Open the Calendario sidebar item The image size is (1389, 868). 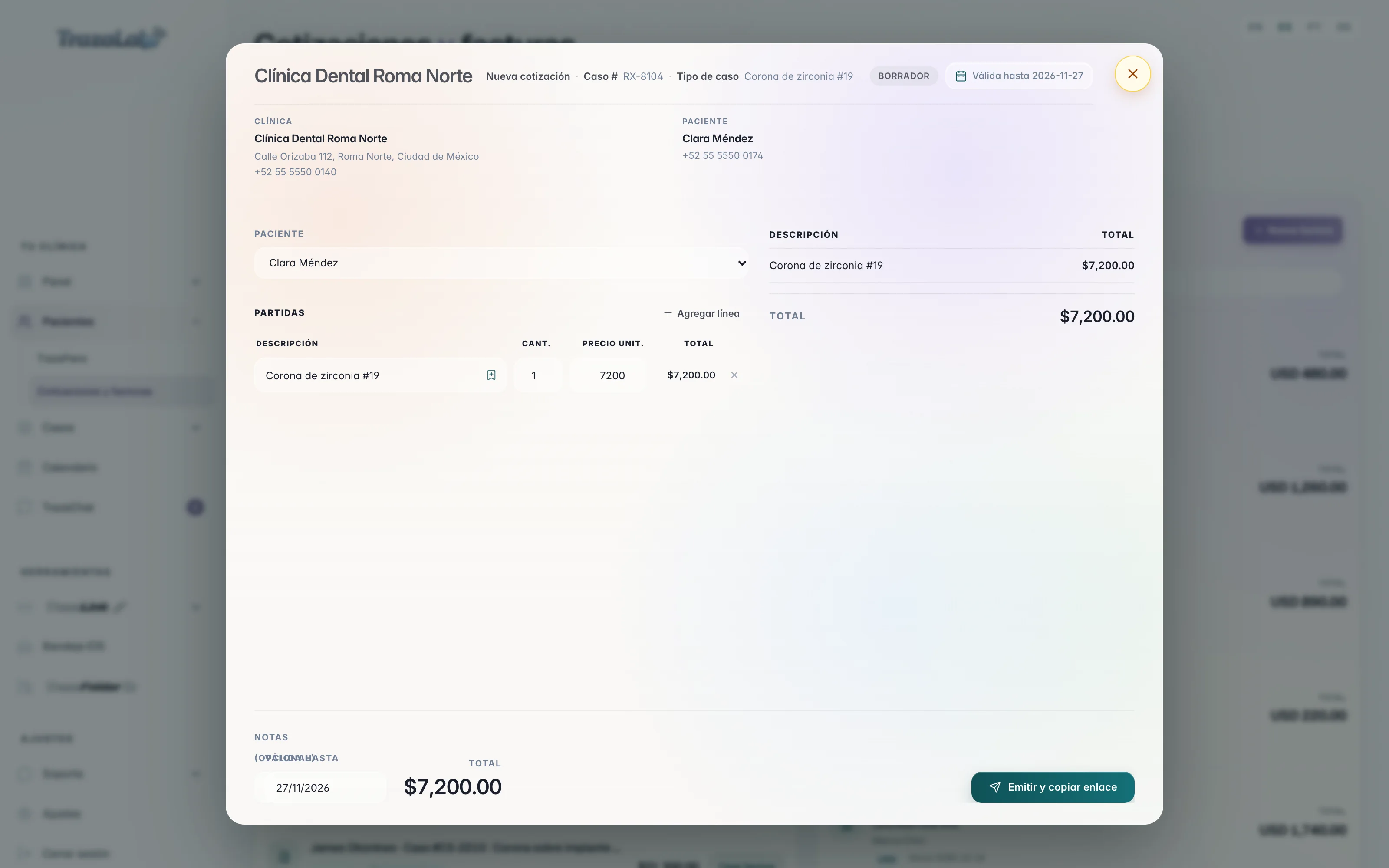click(x=69, y=467)
